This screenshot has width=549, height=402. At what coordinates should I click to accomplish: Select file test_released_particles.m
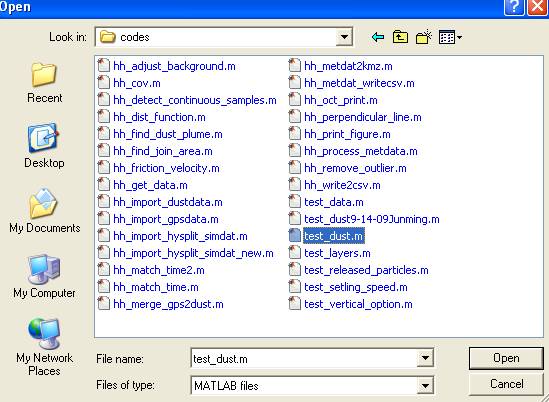pos(366,270)
